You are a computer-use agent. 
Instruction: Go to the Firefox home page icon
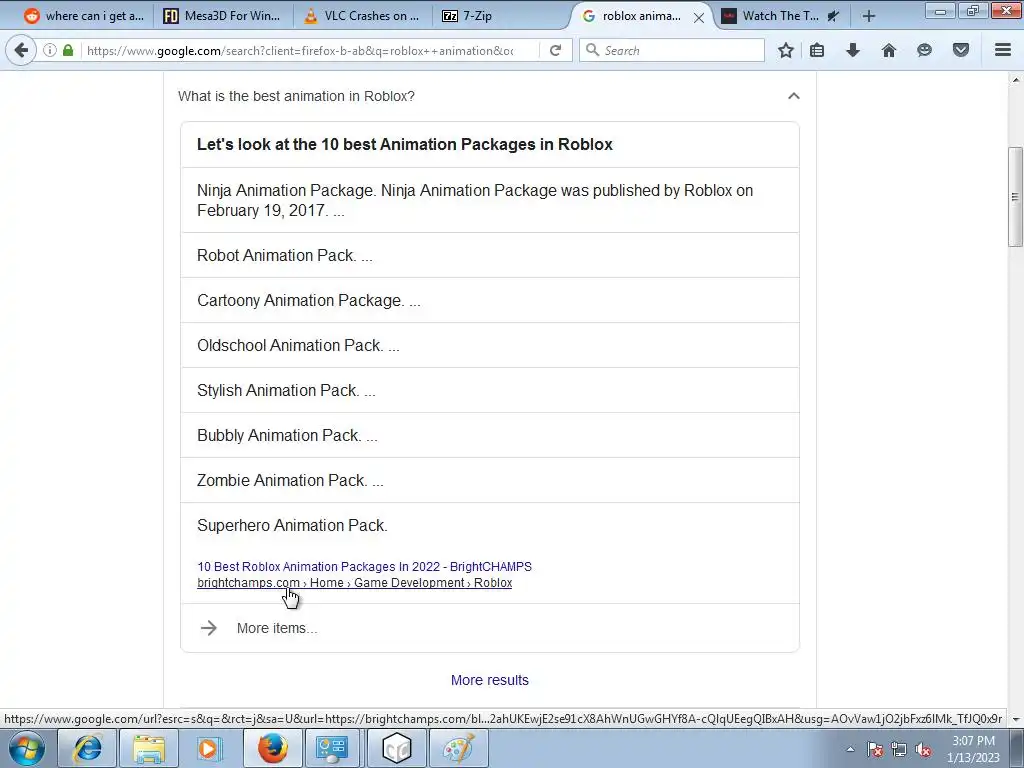(889, 50)
